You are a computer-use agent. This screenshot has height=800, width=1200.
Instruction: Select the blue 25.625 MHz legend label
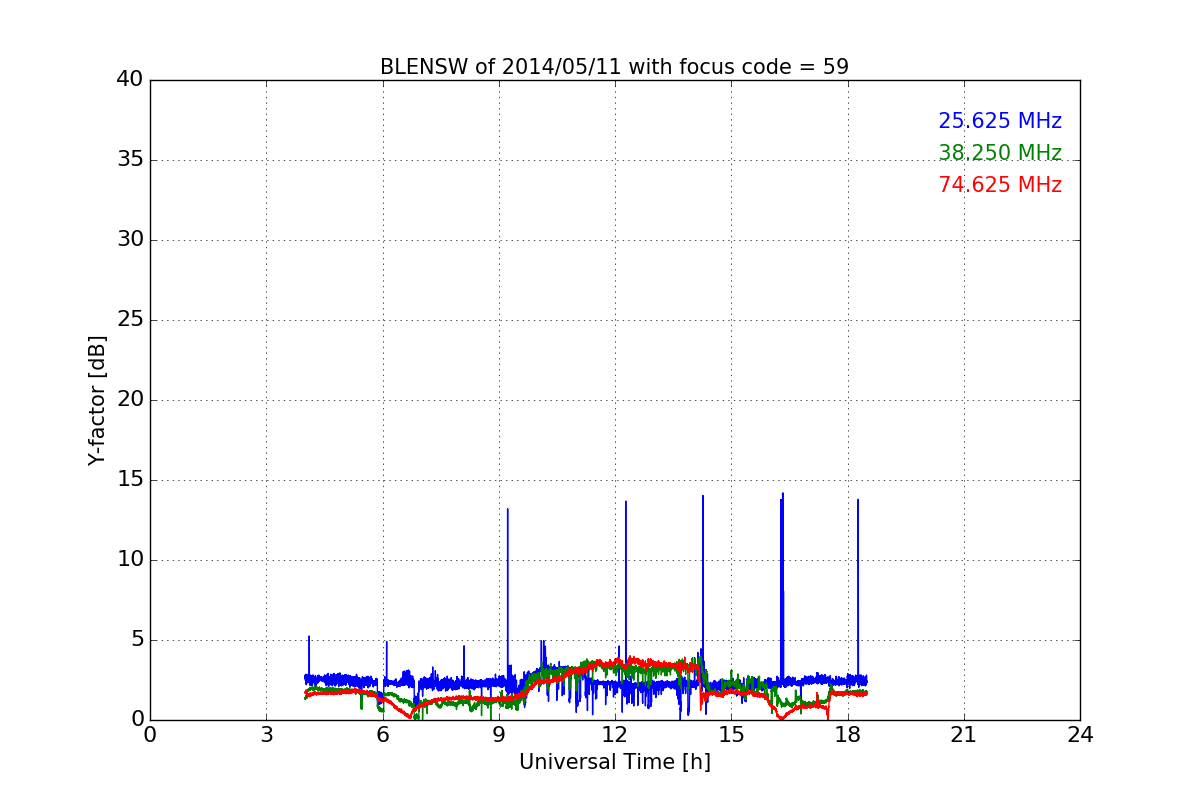click(x=1000, y=121)
